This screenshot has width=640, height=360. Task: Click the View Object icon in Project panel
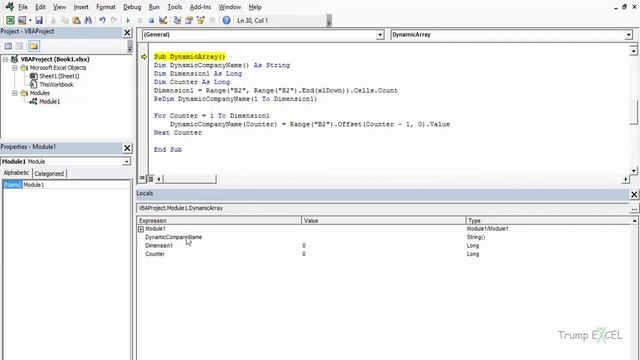tap(20, 46)
